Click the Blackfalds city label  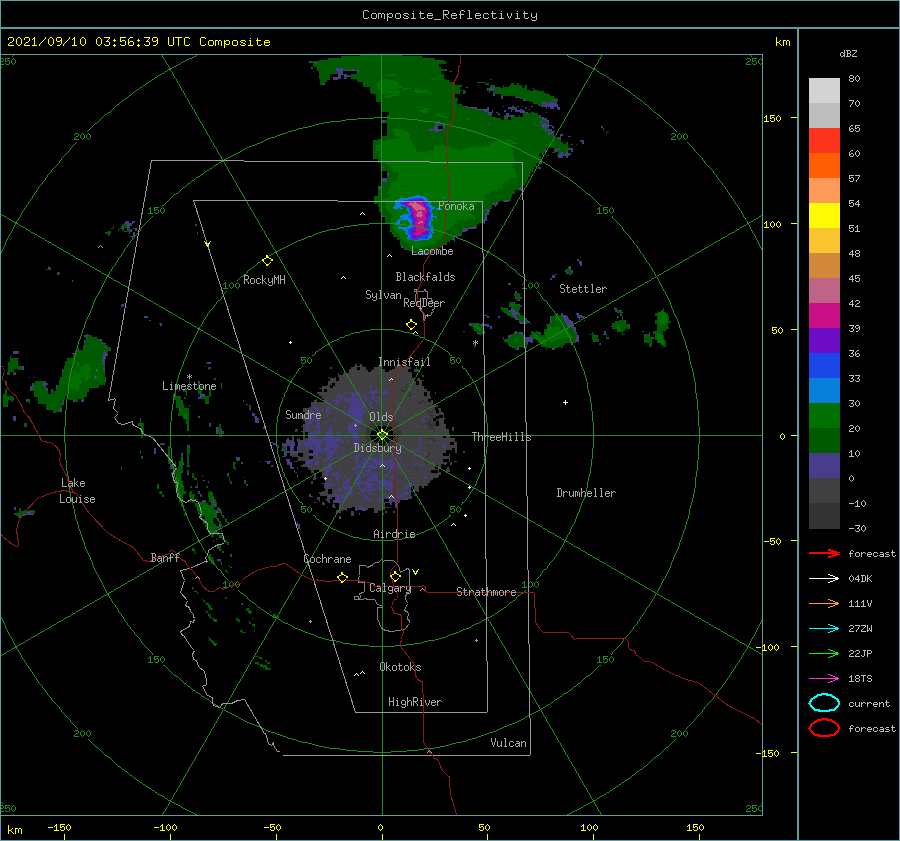click(425, 277)
